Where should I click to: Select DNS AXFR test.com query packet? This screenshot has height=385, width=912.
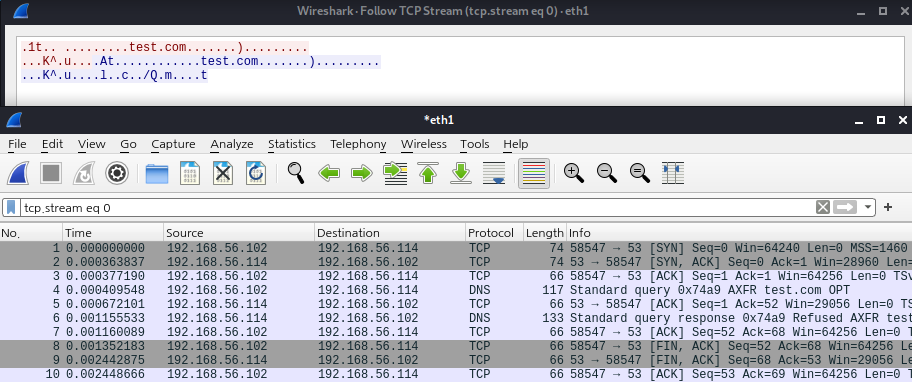coord(456,290)
